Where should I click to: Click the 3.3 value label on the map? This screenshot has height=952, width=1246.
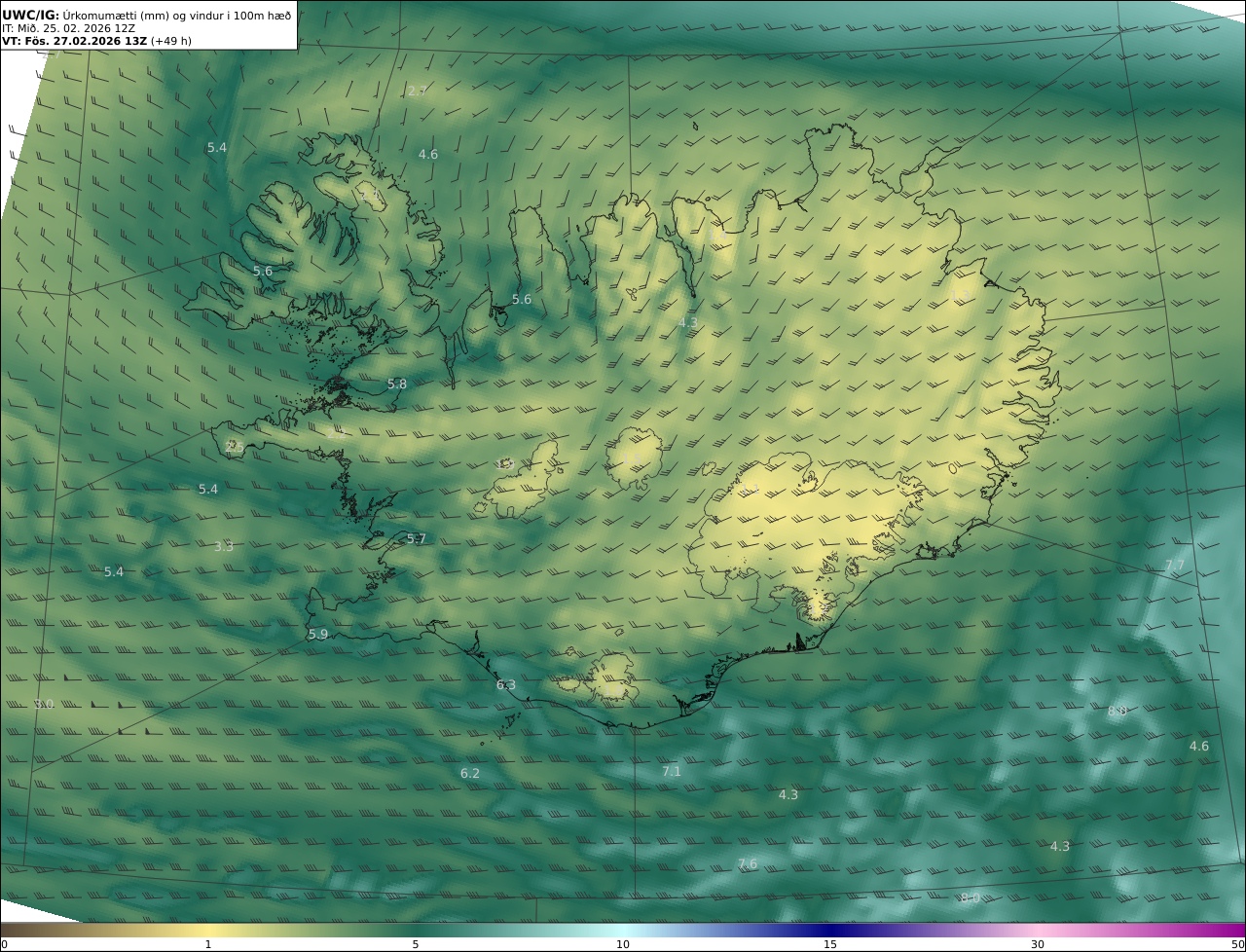pos(224,546)
